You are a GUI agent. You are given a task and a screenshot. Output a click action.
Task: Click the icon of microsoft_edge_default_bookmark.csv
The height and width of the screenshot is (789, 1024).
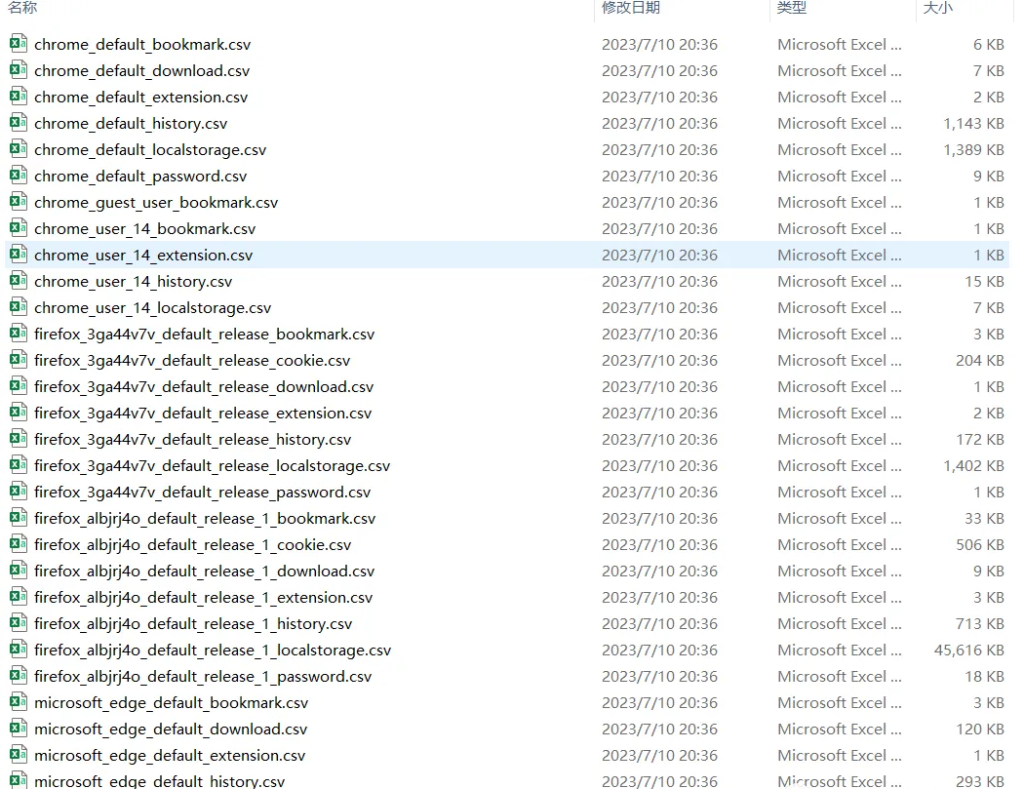click(x=18, y=702)
